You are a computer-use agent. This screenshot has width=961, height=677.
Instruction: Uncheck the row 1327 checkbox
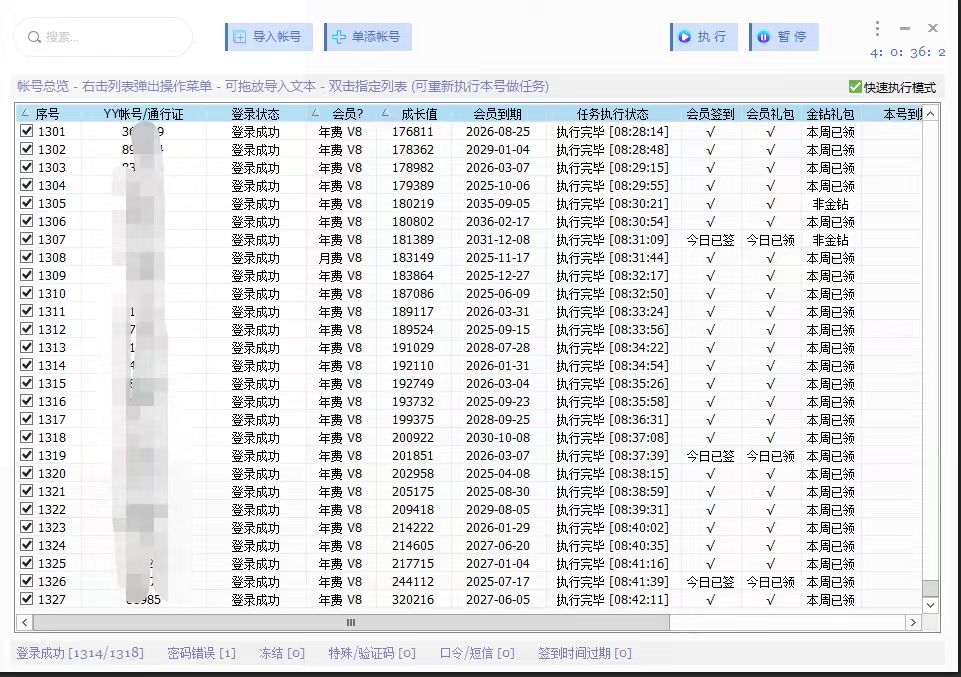click(26, 599)
